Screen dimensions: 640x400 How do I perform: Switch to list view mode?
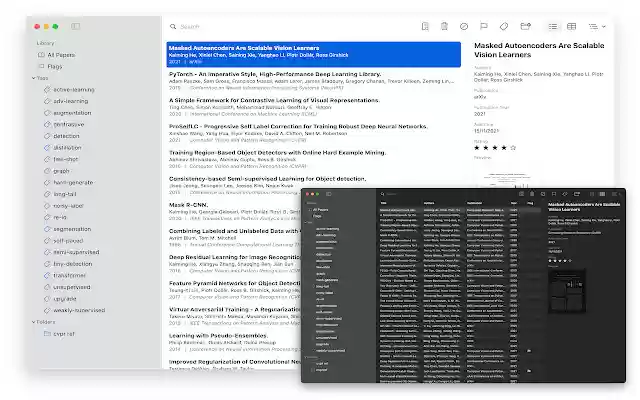553,27
